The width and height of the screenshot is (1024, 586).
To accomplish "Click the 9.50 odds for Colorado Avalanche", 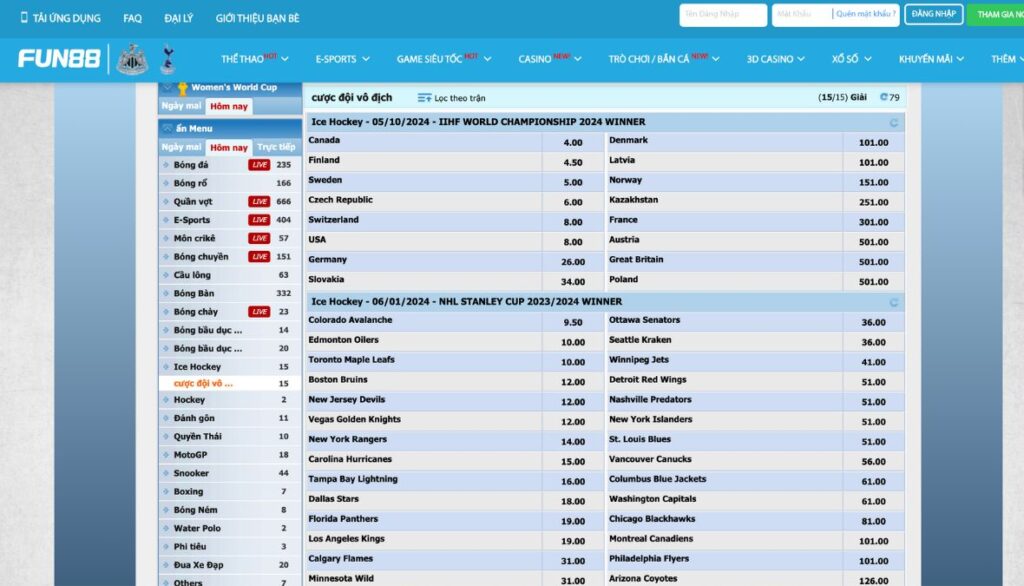I will coord(573,322).
